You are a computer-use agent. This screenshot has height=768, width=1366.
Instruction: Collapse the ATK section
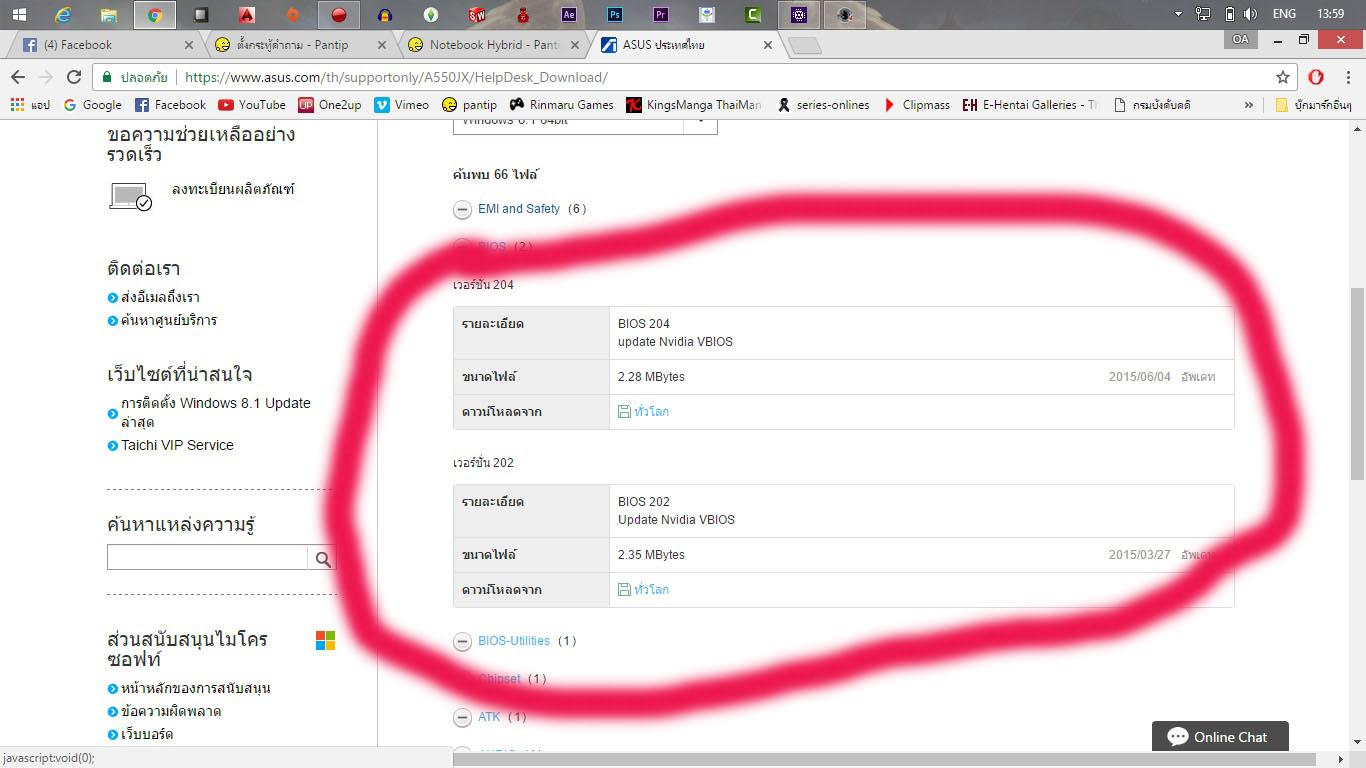click(462, 718)
